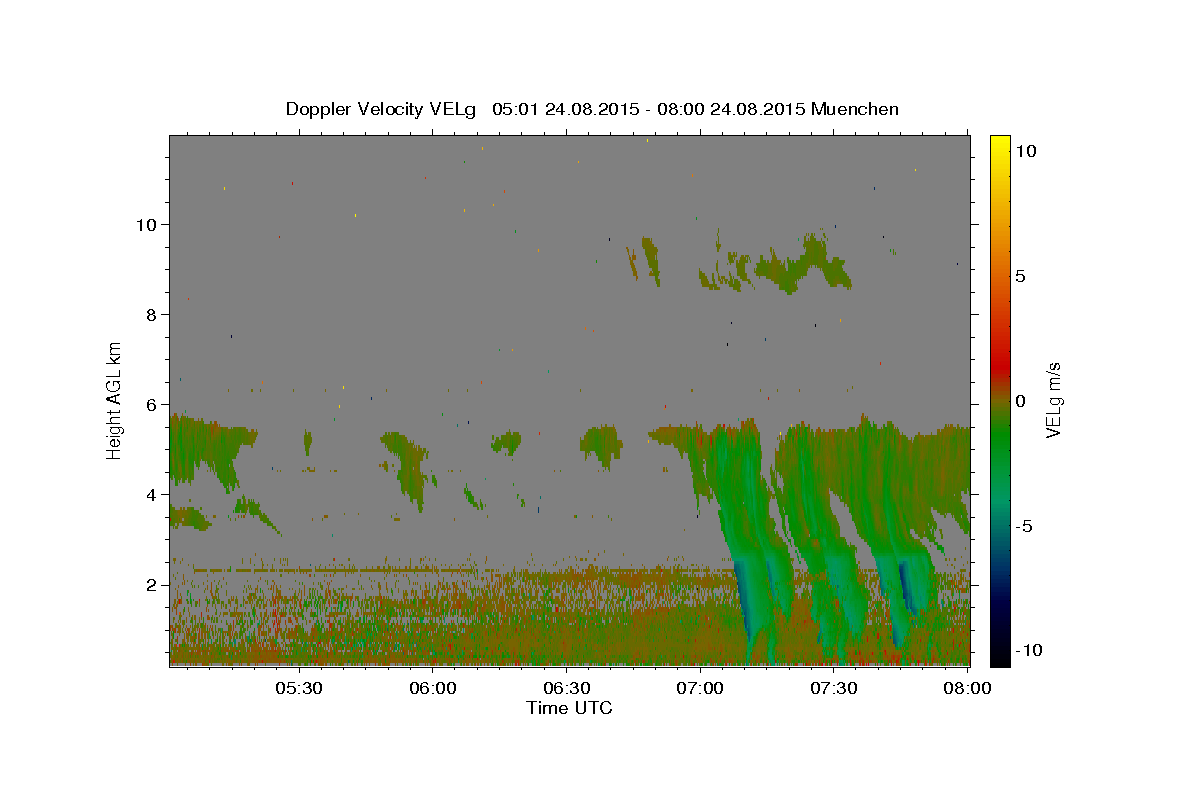Click the colorbar value 0 label

coord(1020,401)
